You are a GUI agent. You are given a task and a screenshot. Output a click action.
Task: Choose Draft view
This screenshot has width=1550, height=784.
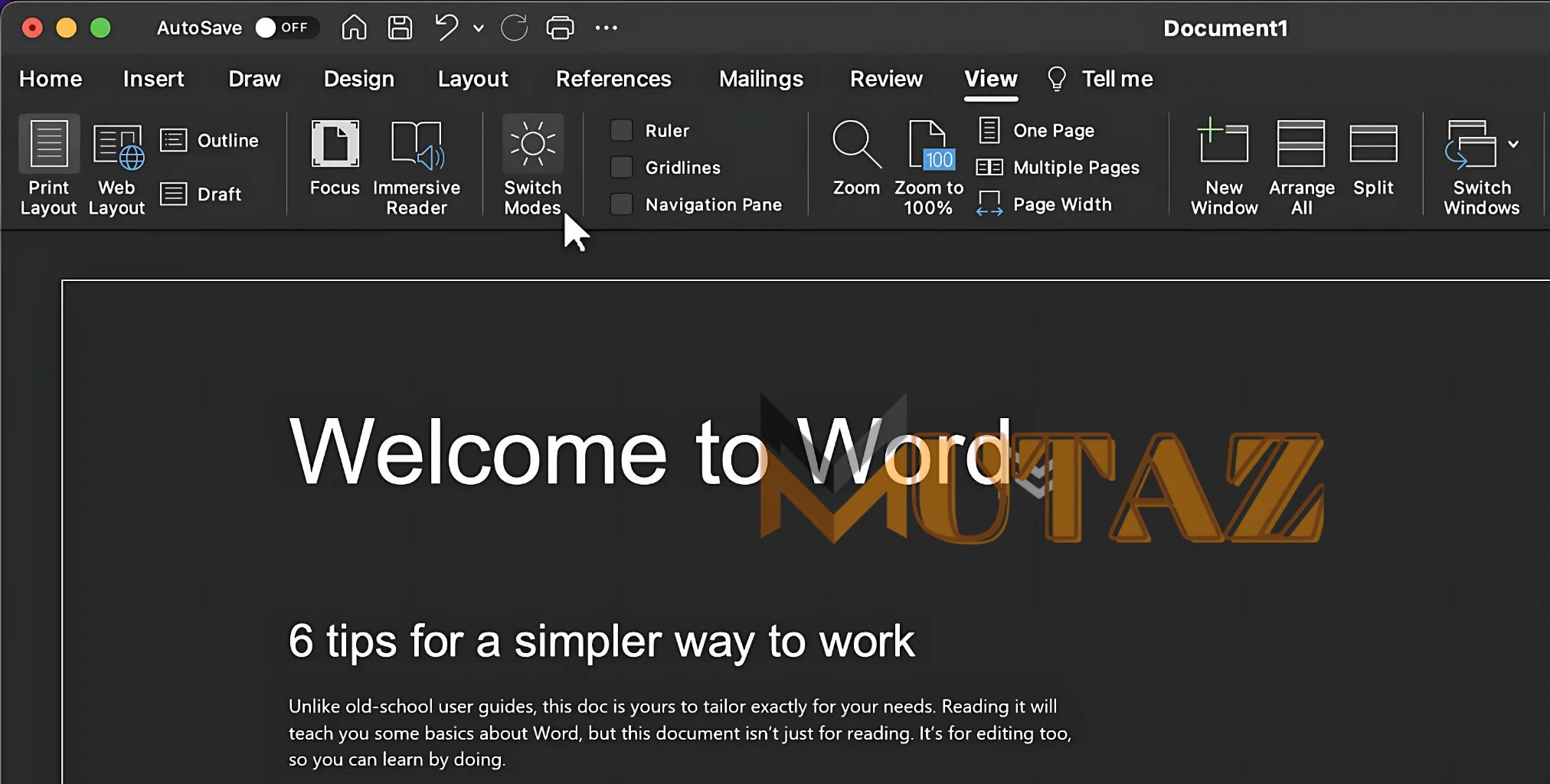[201, 194]
